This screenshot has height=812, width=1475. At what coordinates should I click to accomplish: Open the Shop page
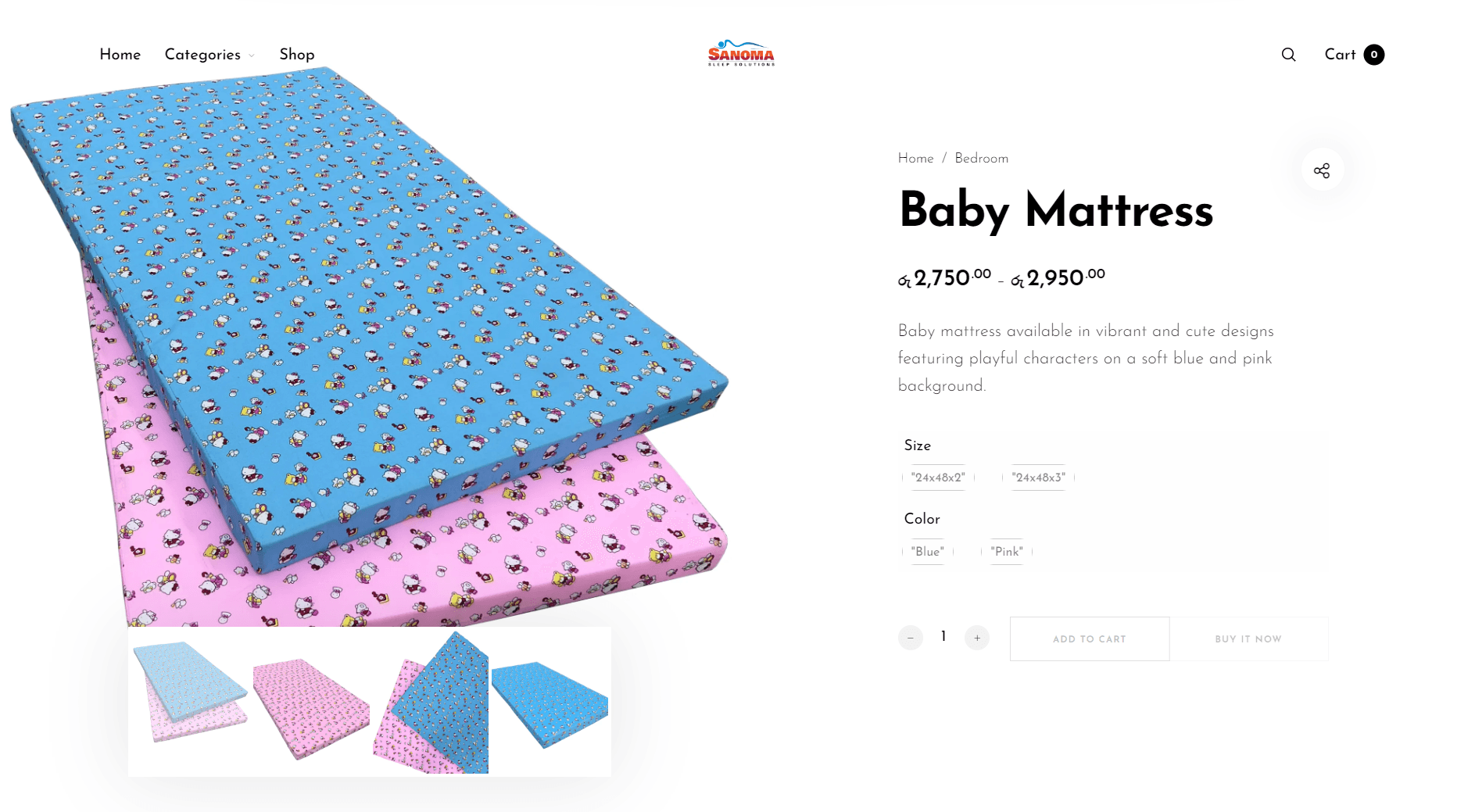pos(296,55)
